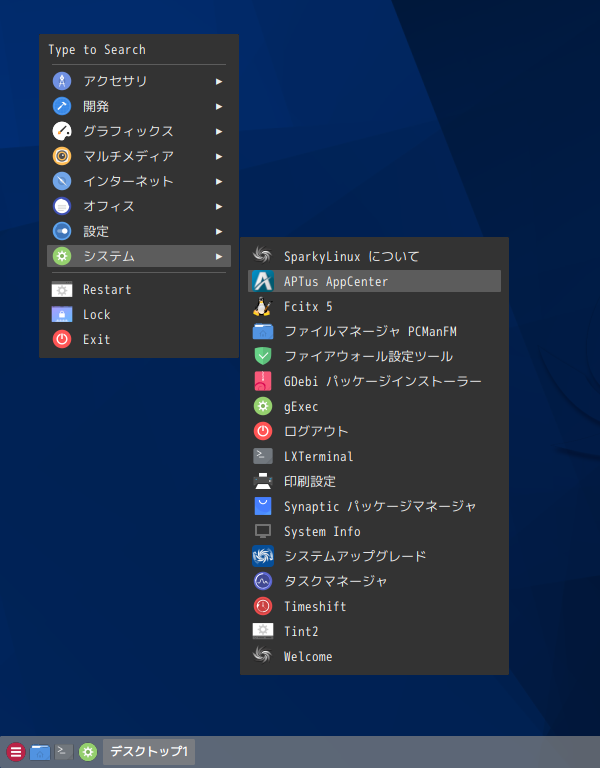Open the red main menu taskbar button

(x=16, y=752)
